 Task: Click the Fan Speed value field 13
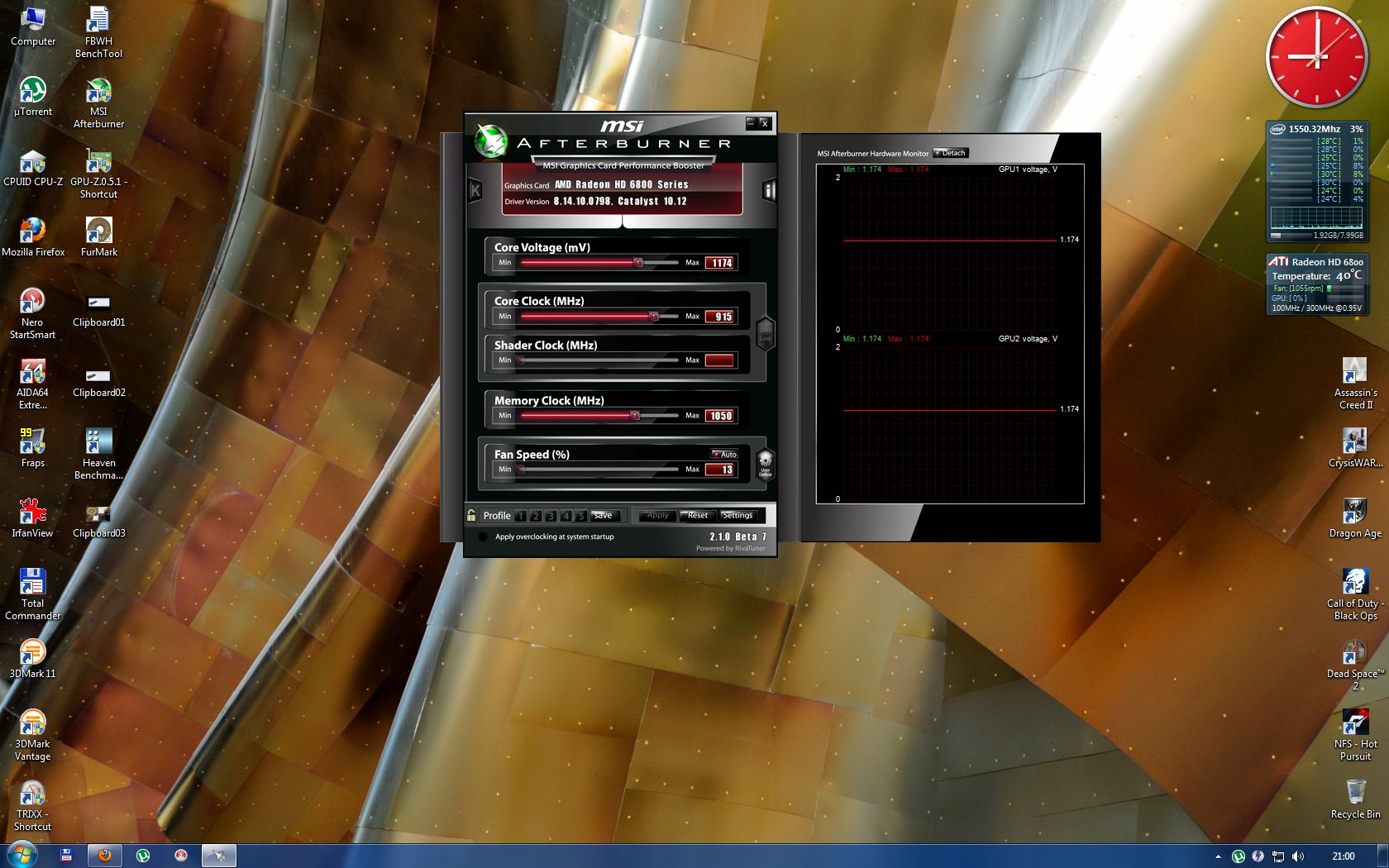click(720, 470)
